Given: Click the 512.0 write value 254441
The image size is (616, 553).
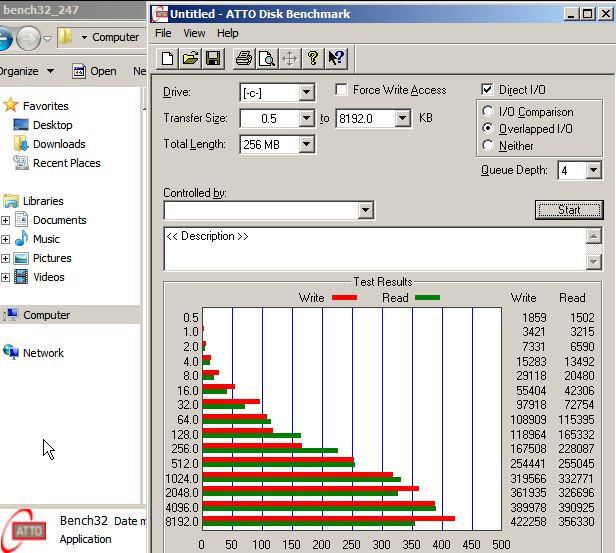Looking at the screenshot, I should (x=528, y=463).
